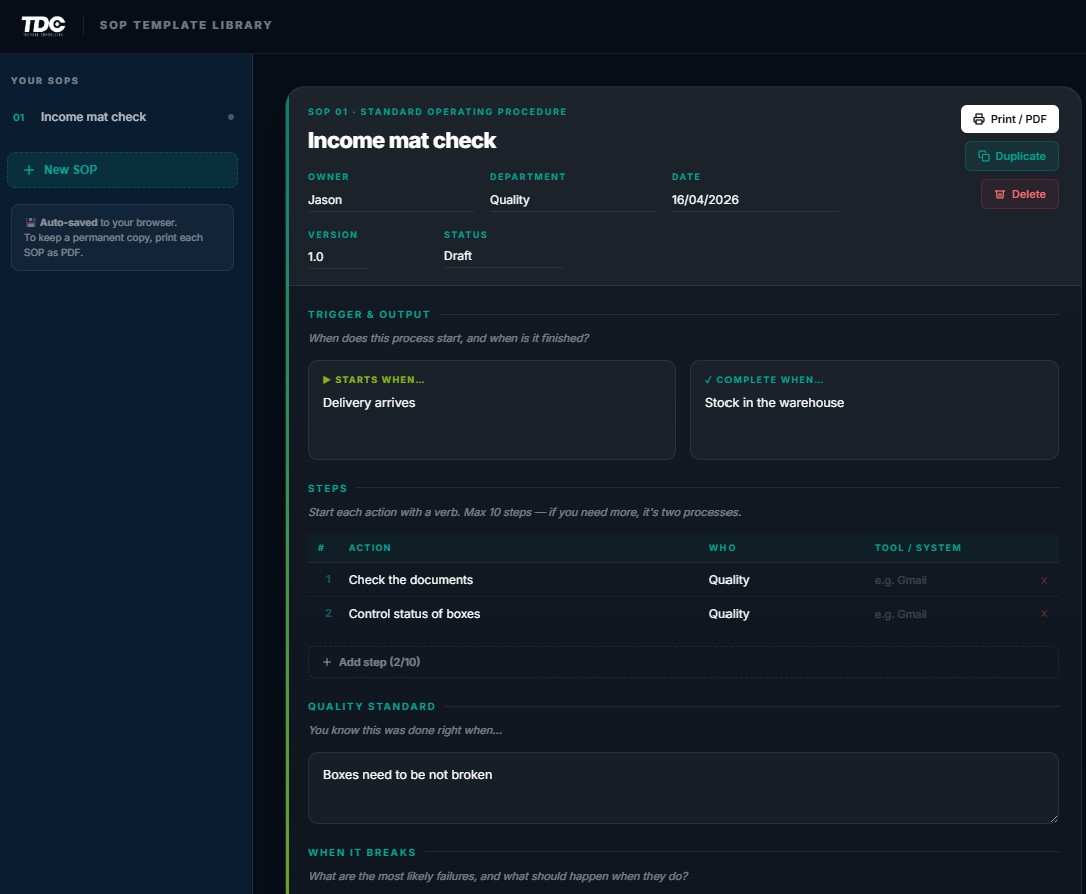This screenshot has width=1086, height=894.
Task: Select 'Income mat check' in Your SOPs list
Action: pos(93,117)
